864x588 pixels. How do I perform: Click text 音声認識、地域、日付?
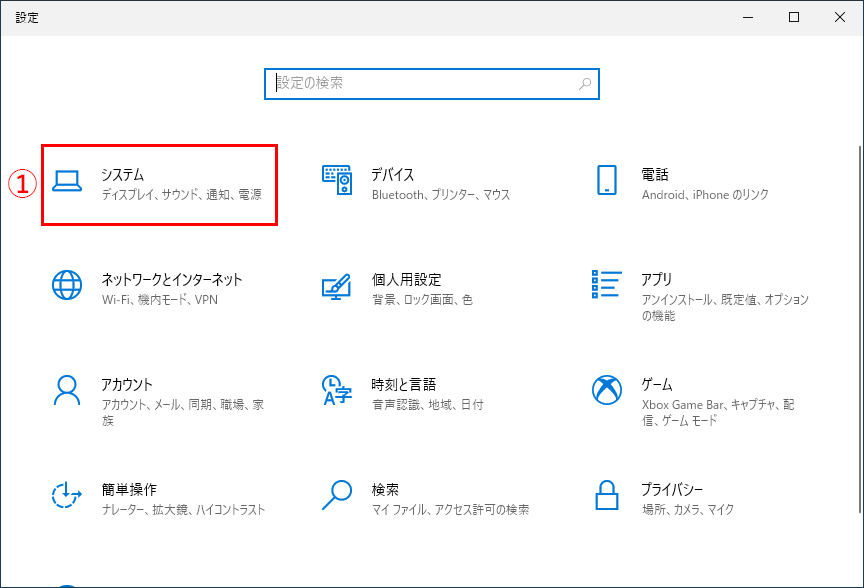coord(428,404)
